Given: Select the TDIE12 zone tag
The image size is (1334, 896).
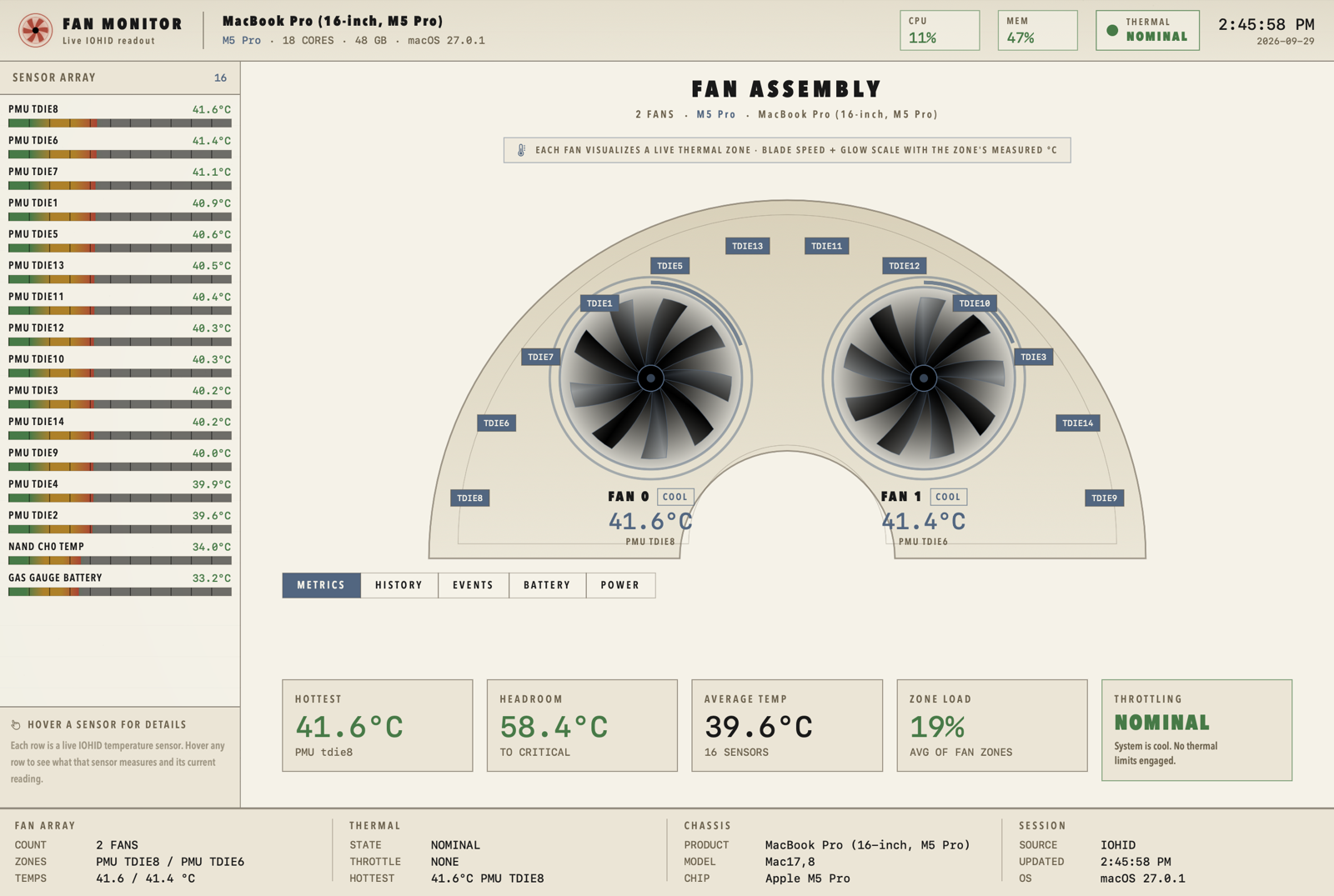Looking at the screenshot, I should [x=904, y=266].
